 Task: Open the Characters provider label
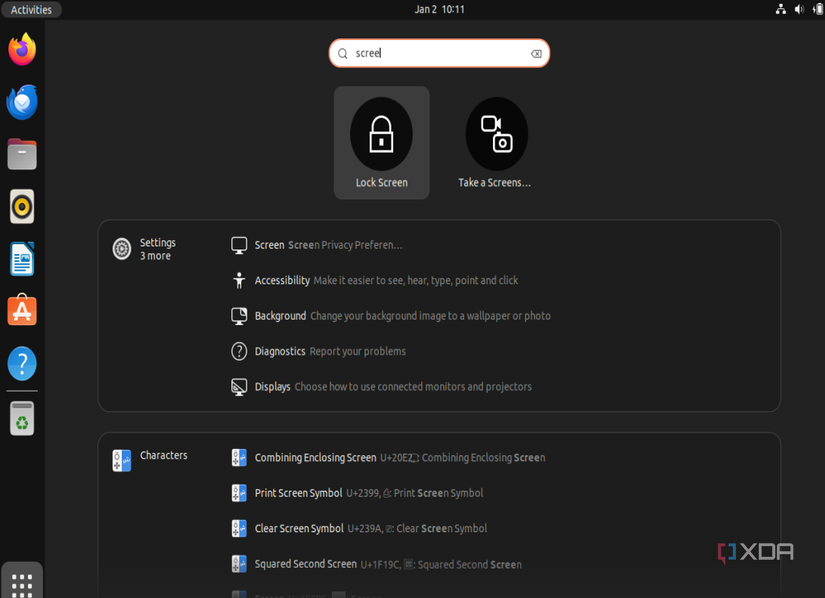164,455
